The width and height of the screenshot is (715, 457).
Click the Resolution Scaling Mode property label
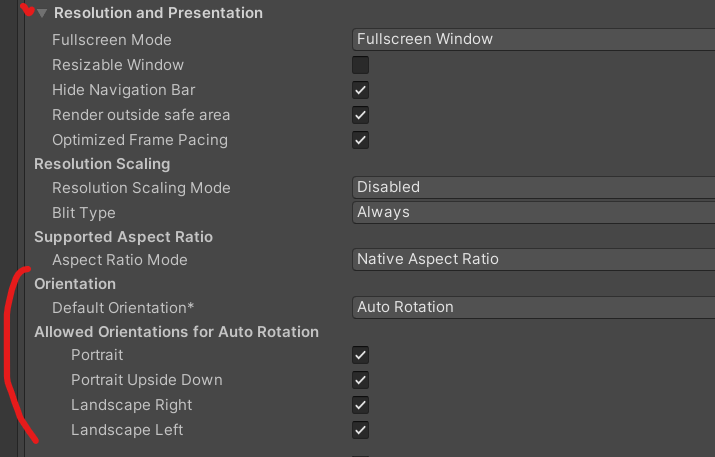click(141, 188)
